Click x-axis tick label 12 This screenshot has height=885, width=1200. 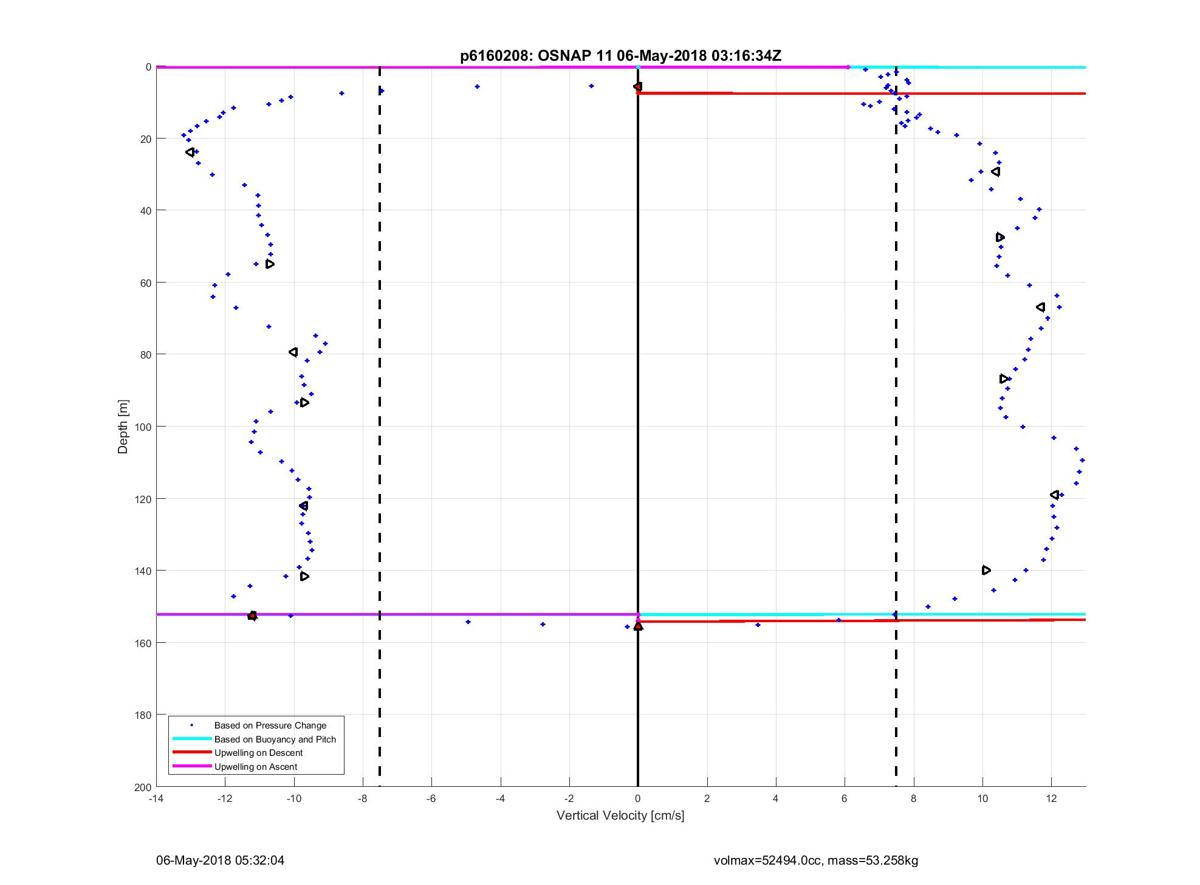1052,799
